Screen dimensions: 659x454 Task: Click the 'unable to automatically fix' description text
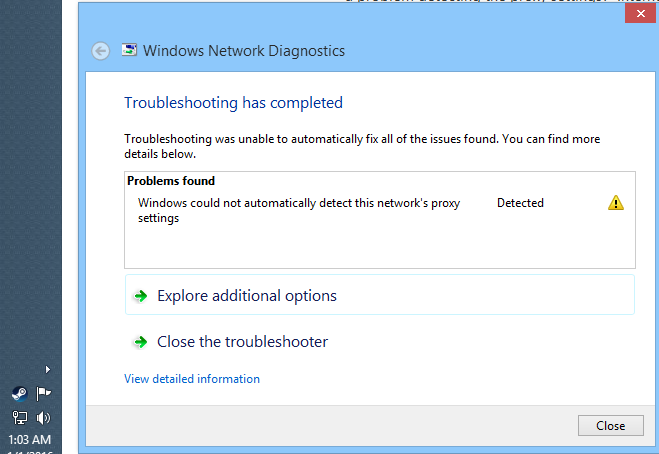click(x=362, y=146)
